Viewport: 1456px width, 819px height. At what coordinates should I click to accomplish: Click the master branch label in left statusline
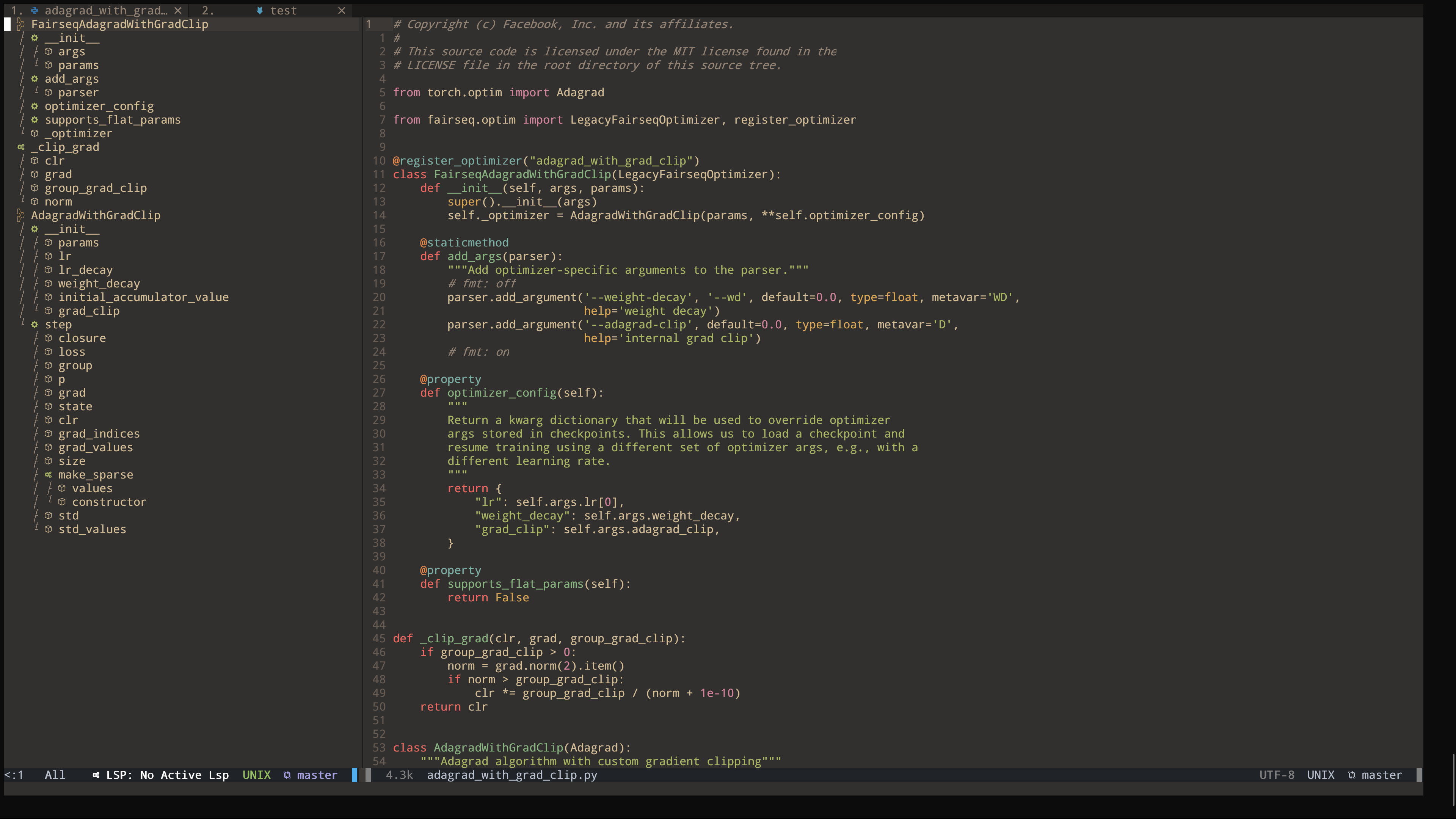317,775
